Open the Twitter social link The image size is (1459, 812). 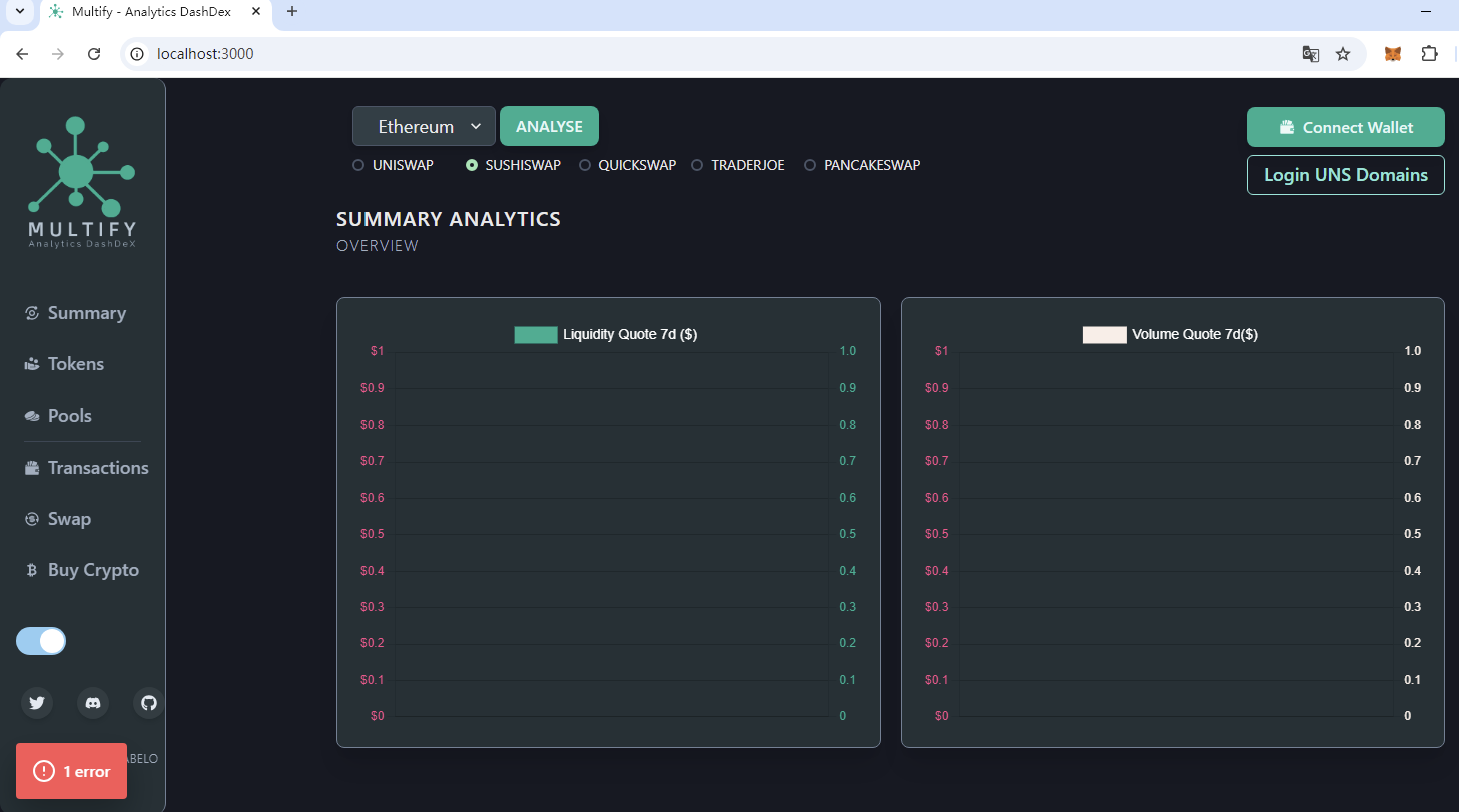[x=37, y=703]
